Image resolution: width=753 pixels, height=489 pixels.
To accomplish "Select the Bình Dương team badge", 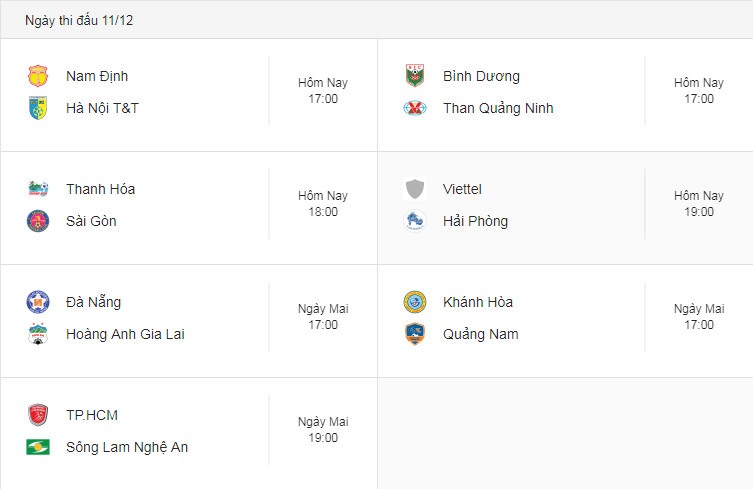I will click(414, 76).
